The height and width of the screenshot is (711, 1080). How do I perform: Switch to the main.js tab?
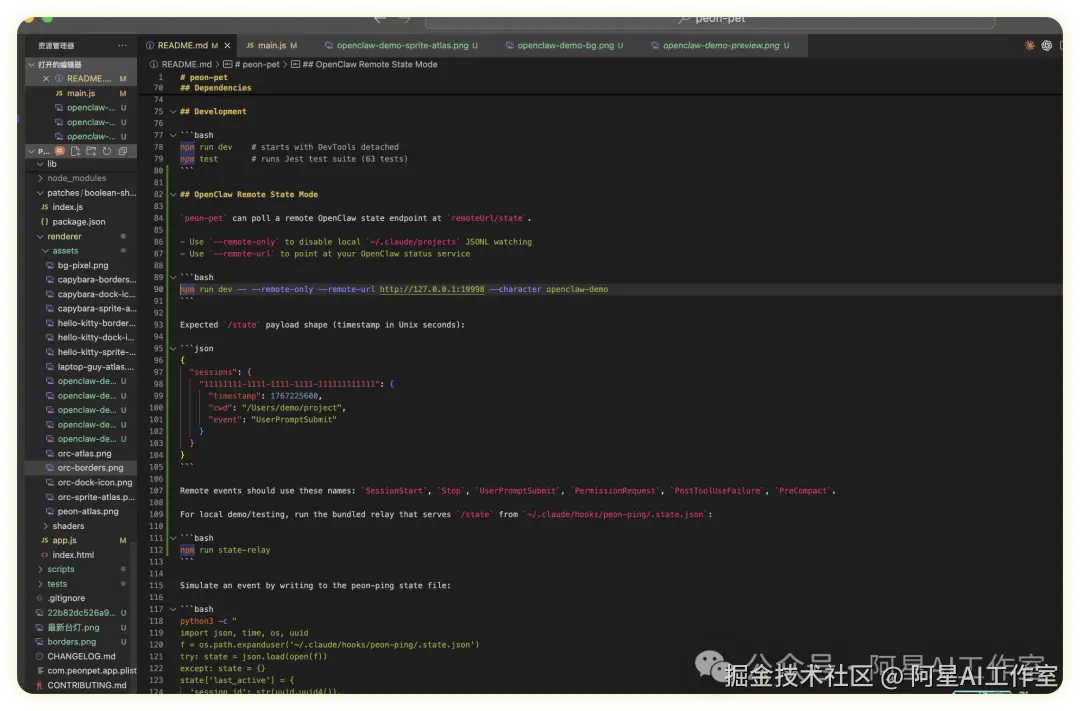[271, 45]
